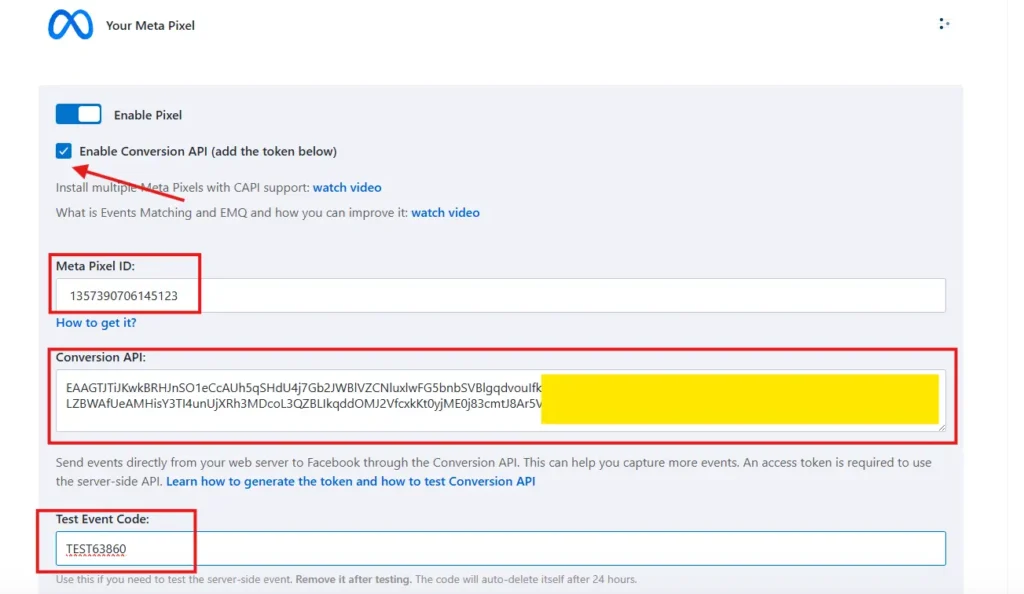This screenshot has height=594, width=1024.
Task: Open Learn how to generate the token link
Action: (351, 481)
